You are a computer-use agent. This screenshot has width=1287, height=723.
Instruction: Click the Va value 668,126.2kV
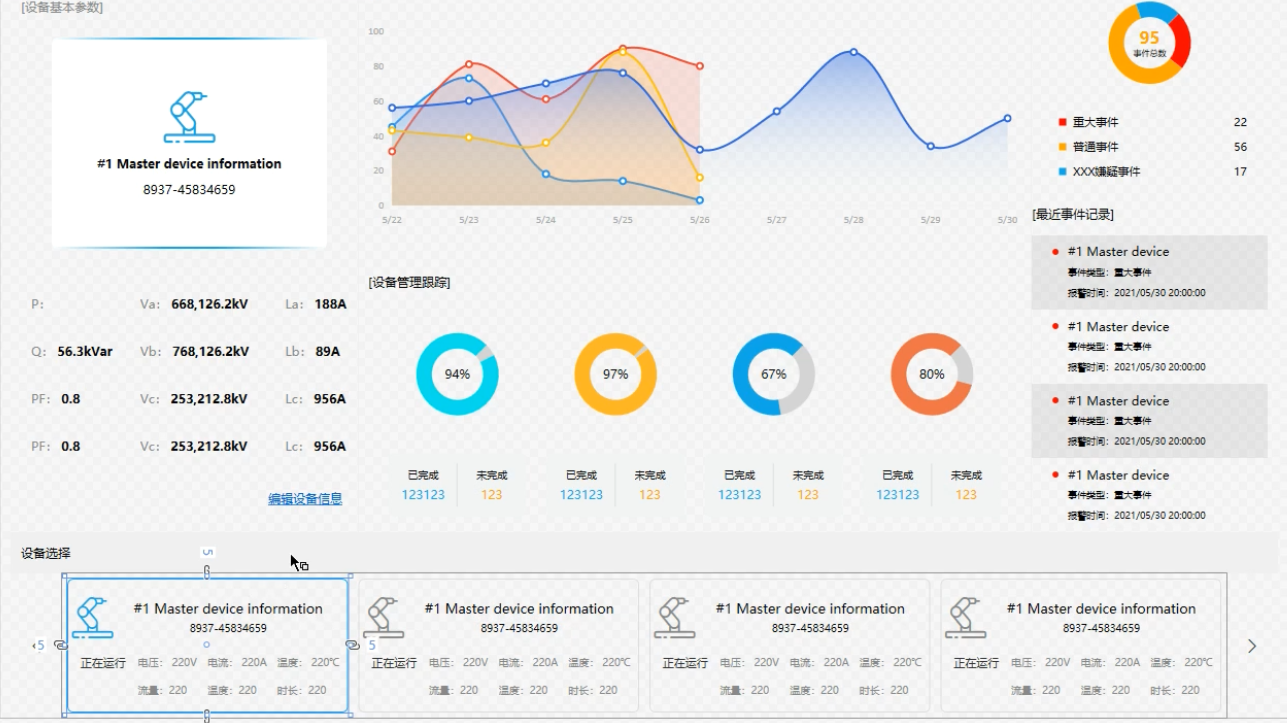tap(210, 304)
